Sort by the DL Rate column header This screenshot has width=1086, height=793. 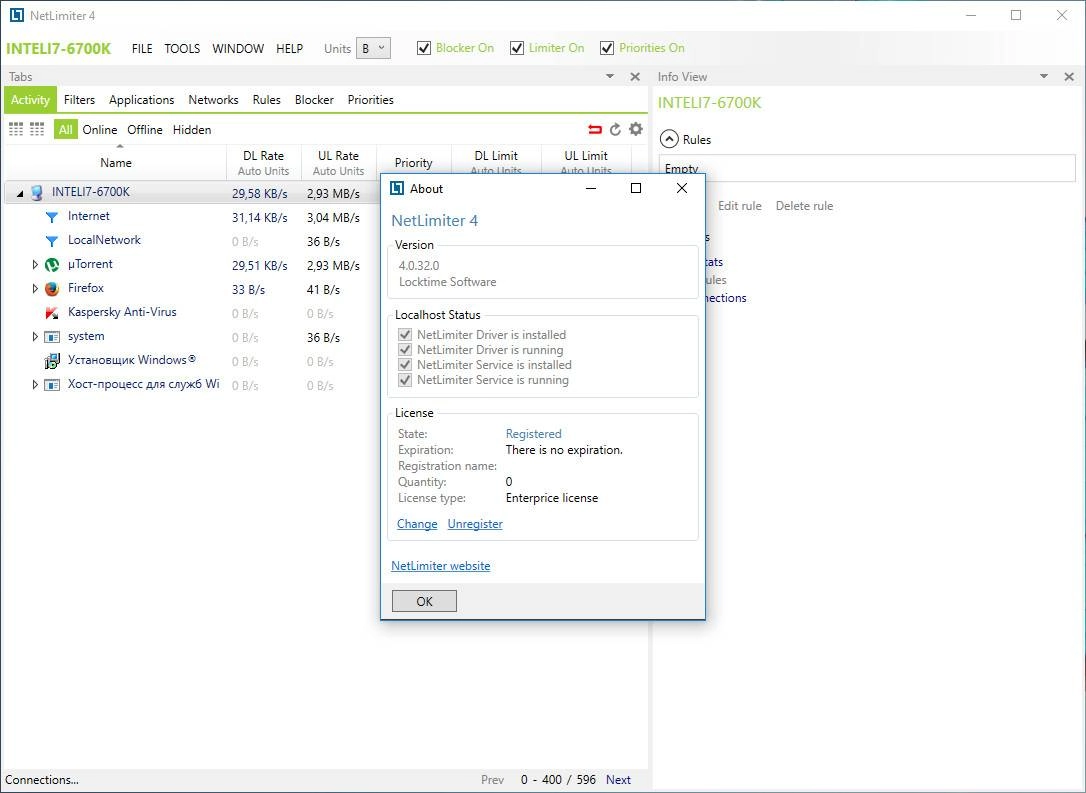click(263, 163)
